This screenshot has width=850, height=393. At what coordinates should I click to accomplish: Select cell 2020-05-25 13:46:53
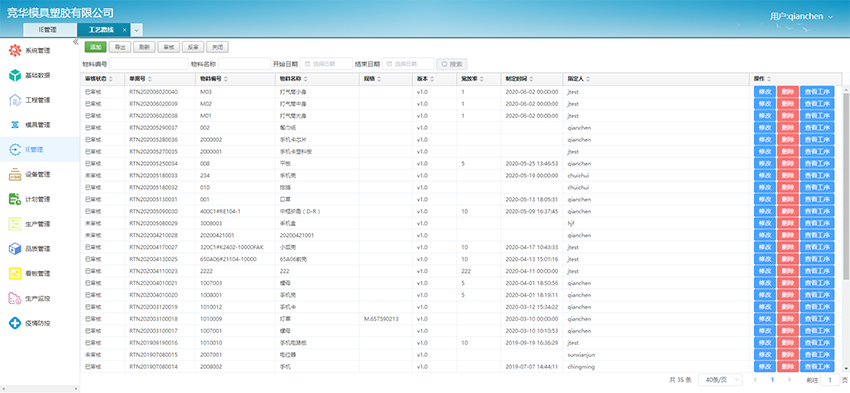[531, 164]
